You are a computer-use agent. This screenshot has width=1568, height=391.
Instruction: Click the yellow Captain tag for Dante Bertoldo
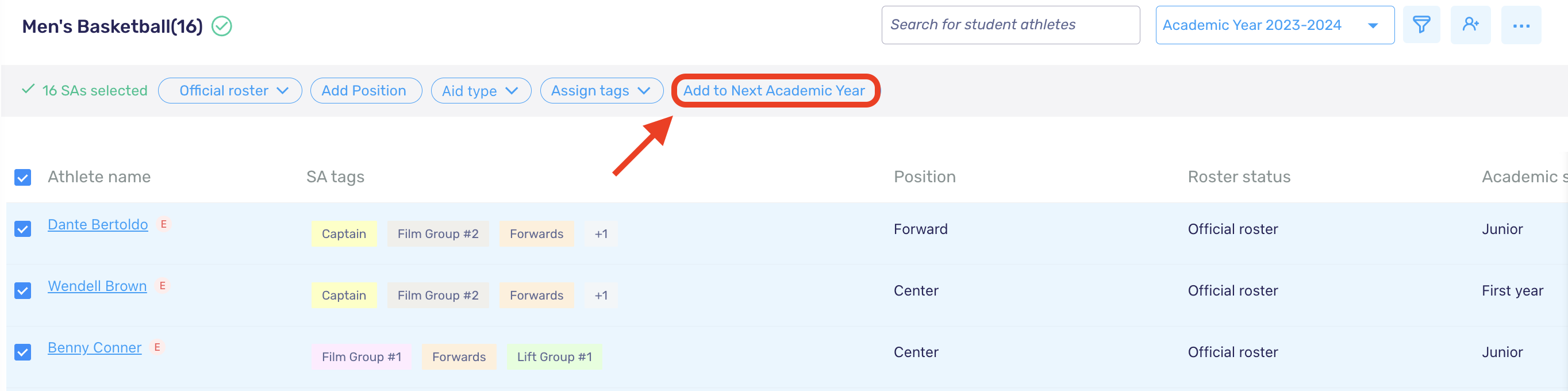point(344,234)
